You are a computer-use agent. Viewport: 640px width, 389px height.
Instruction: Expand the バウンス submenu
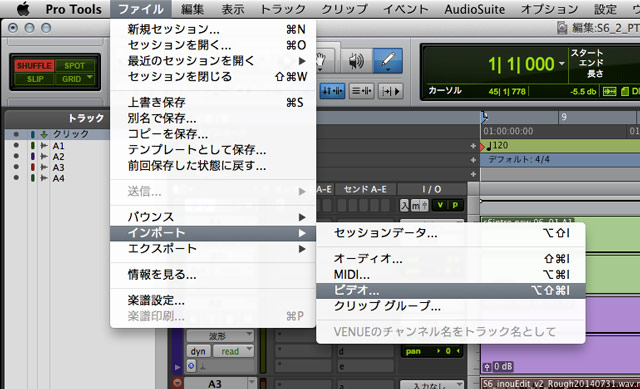click(x=213, y=217)
